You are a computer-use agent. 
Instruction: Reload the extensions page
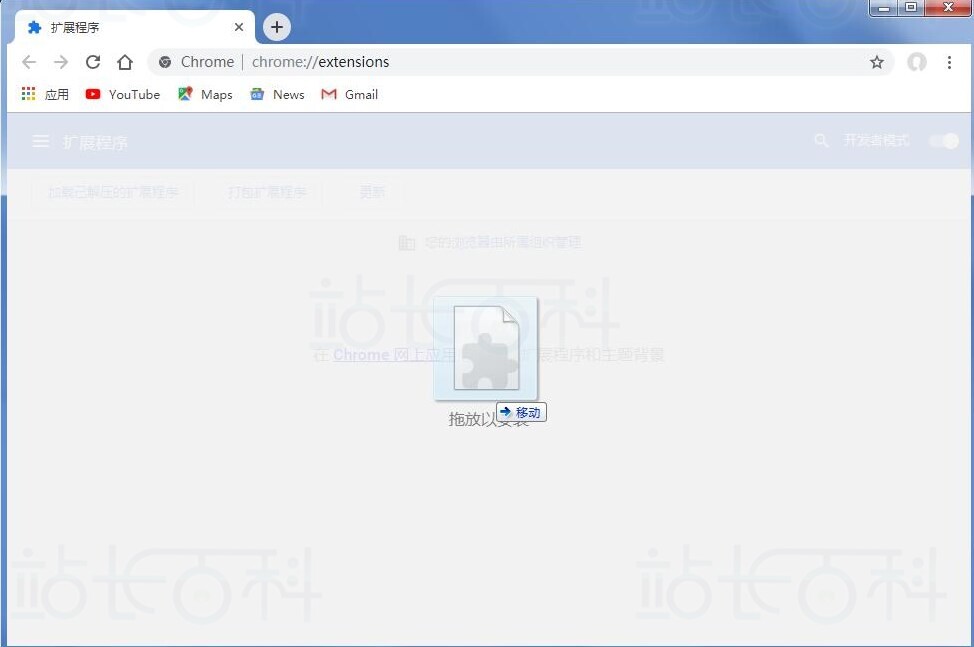point(93,62)
